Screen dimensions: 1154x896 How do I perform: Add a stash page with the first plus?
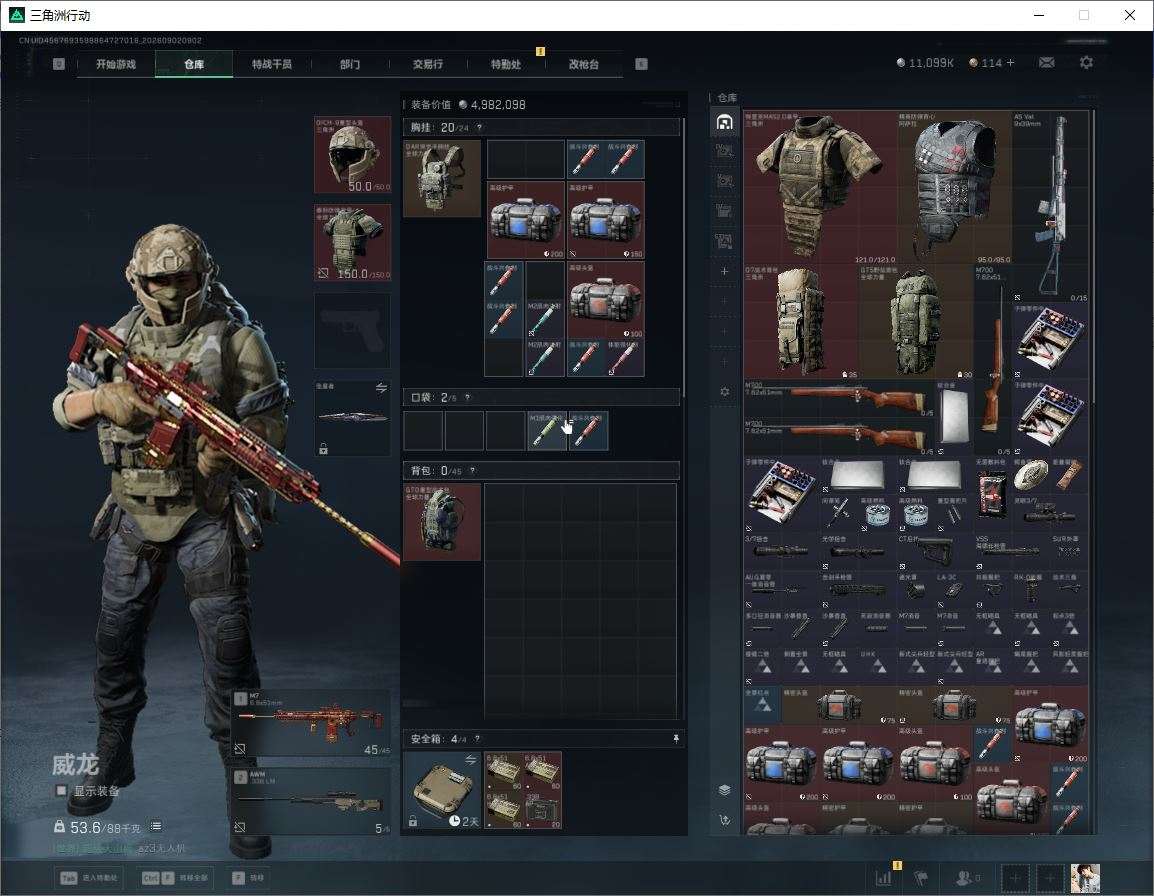coord(725,271)
